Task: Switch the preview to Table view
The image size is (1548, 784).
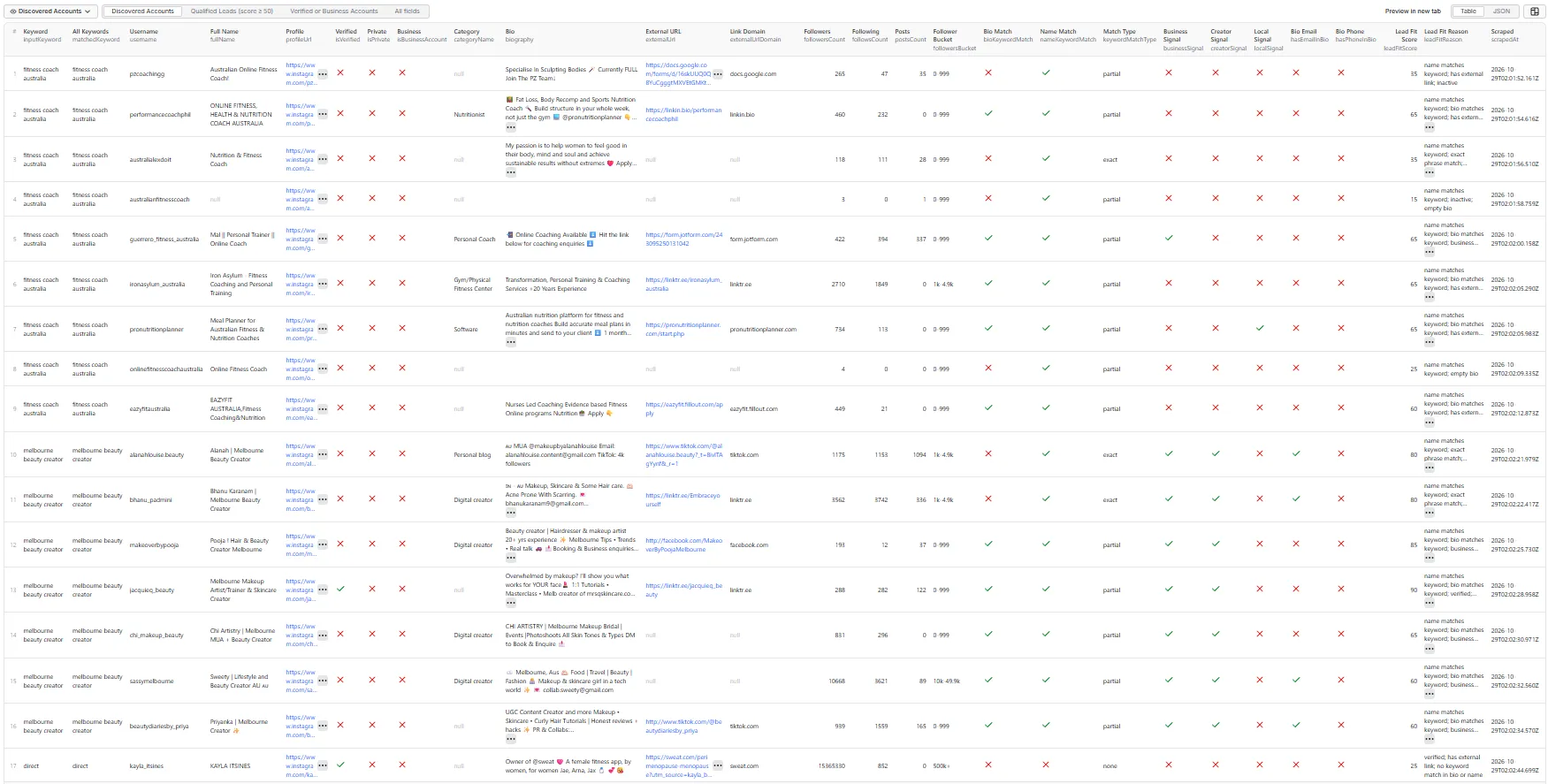Action: click(x=1468, y=11)
